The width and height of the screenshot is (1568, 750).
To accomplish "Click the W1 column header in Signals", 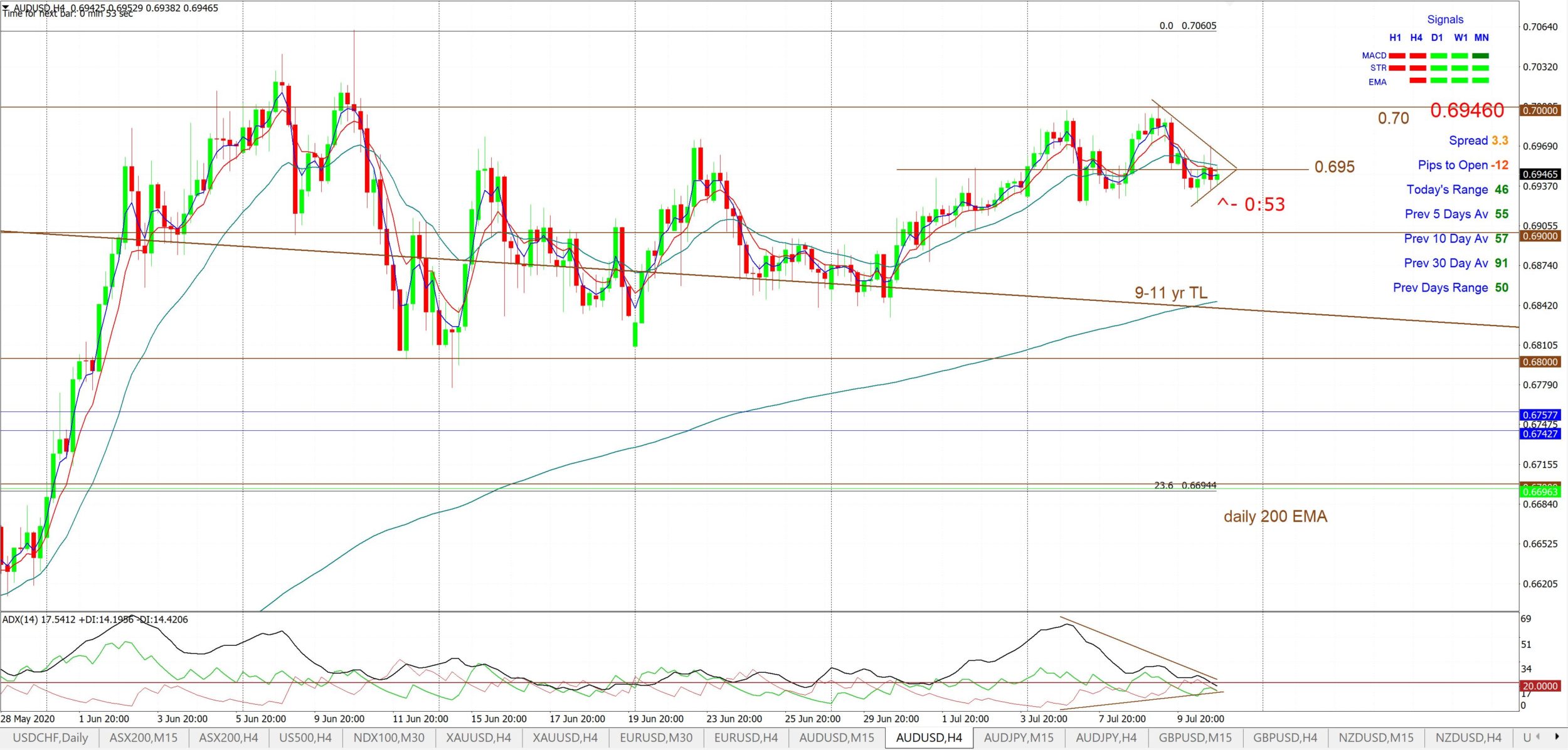I will tap(1461, 38).
